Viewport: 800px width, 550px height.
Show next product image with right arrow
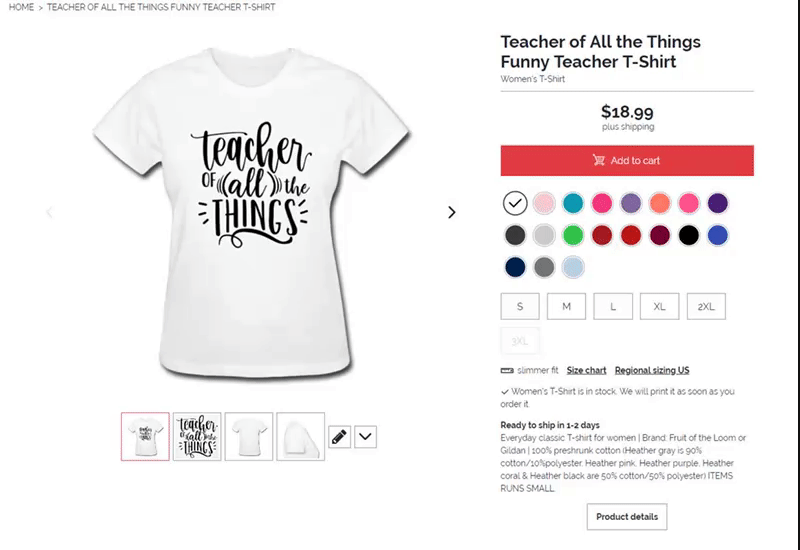[452, 212]
